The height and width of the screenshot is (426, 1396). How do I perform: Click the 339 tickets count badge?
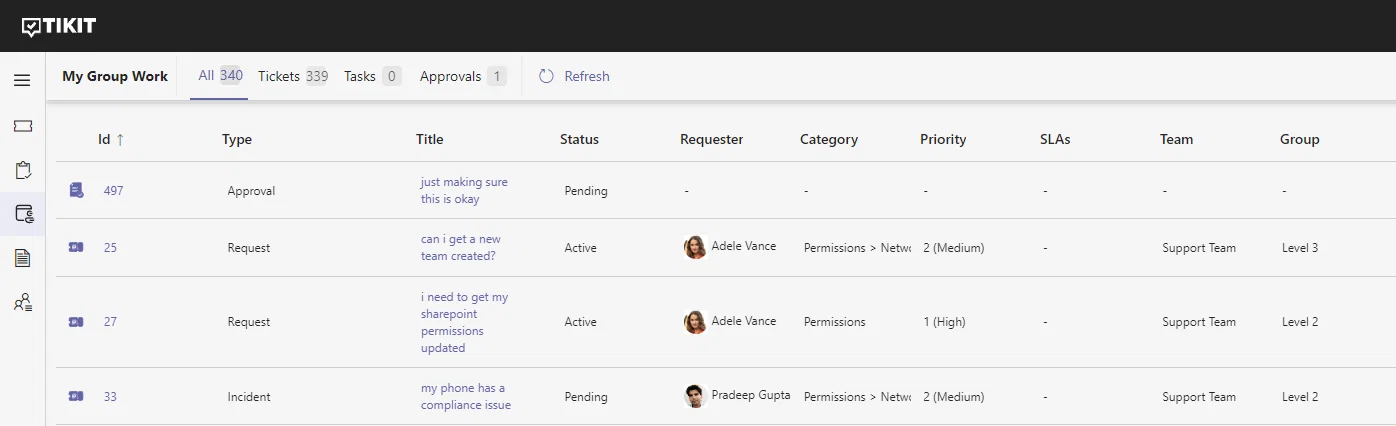(317, 76)
